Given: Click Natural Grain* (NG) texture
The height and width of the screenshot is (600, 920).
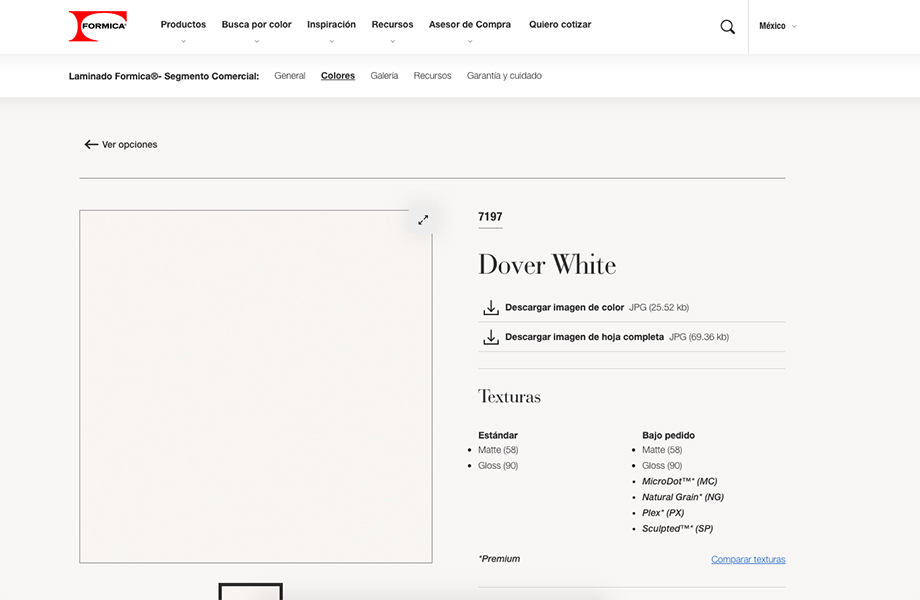Looking at the screenshot, I should (x=683, y=497).
